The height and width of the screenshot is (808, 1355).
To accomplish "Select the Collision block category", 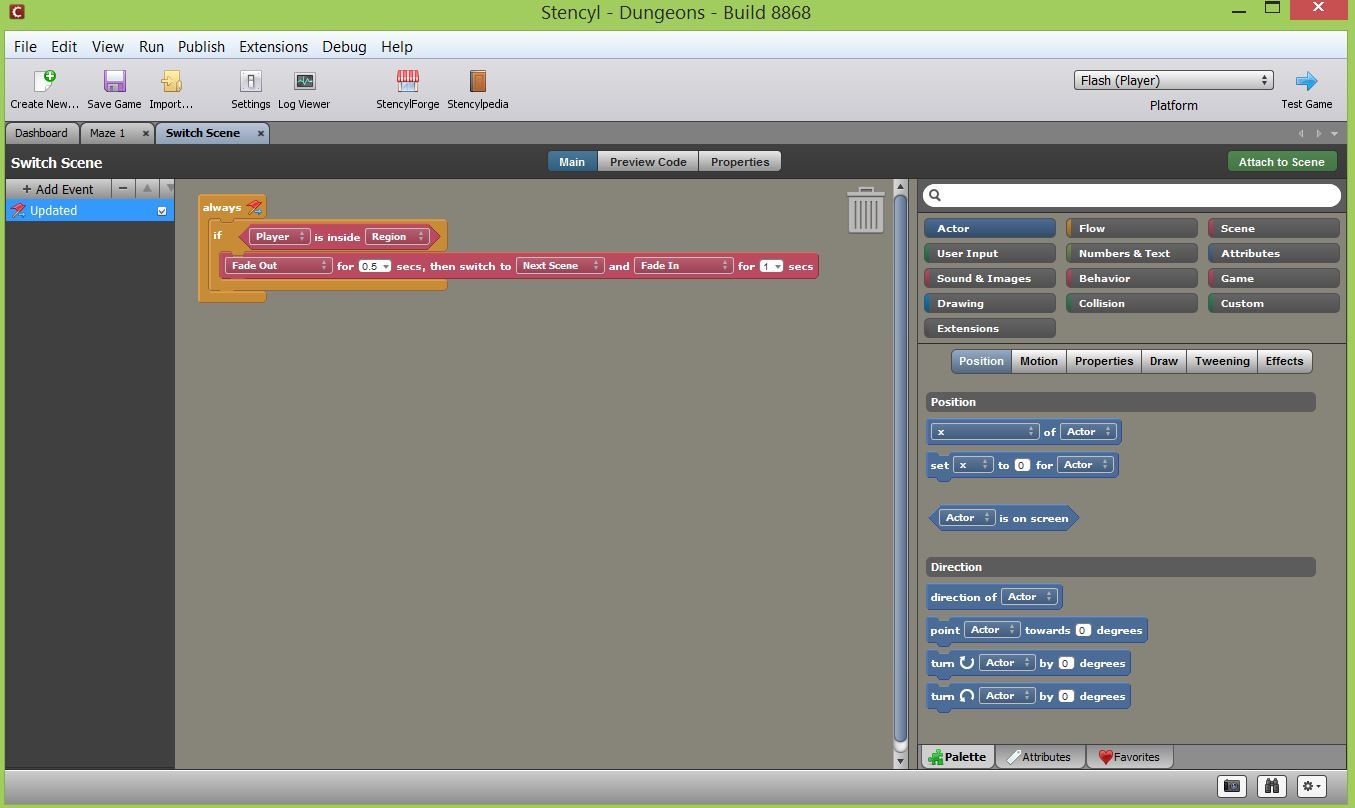I will click(1131, 303).
